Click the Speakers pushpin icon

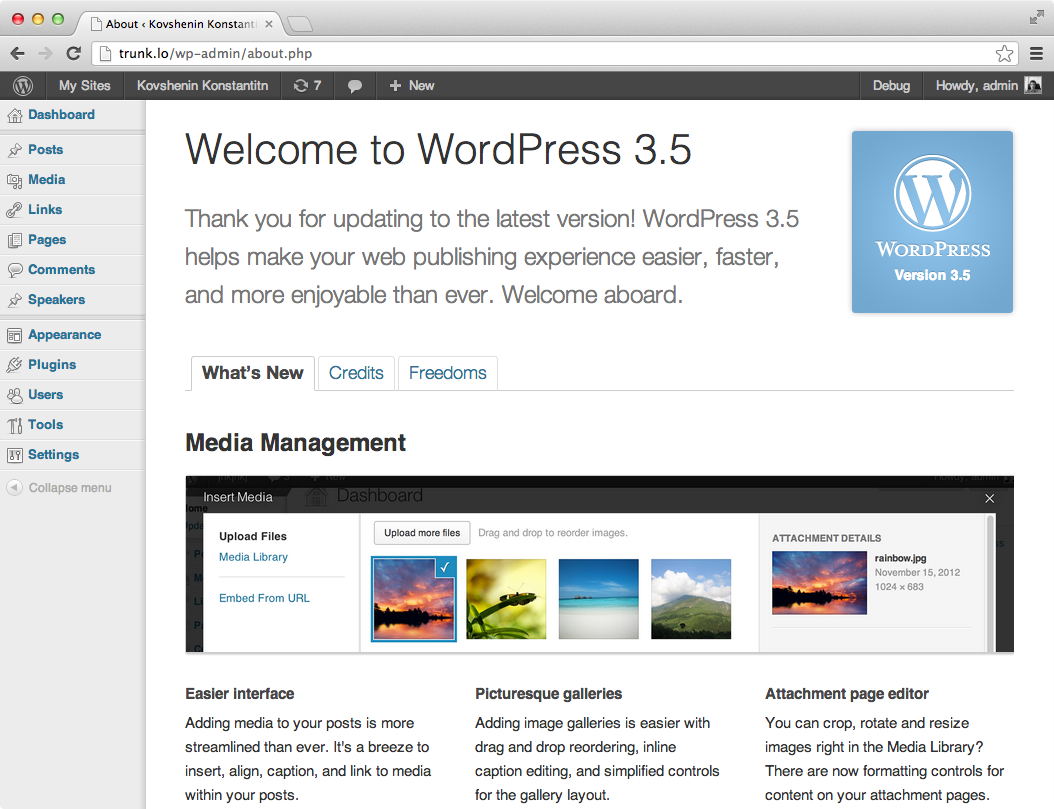[15, 300]
